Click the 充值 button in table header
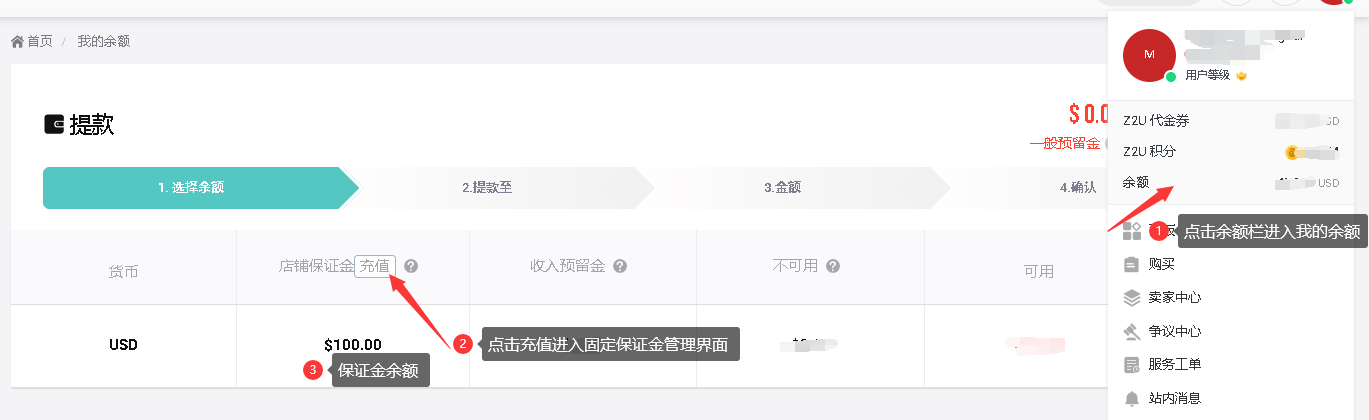Image resolution: width=1369 pixels, height=420 pixels. (375, 267)
